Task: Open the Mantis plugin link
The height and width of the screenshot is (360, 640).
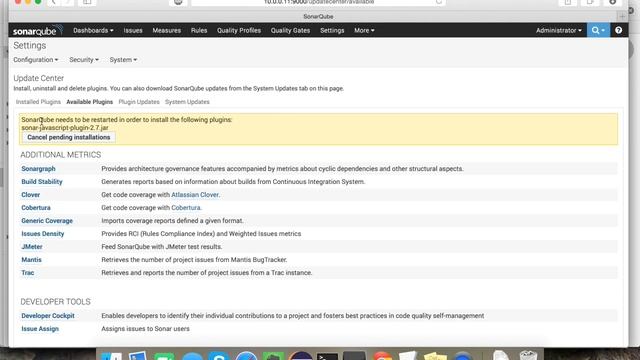Action: [31, 260]
